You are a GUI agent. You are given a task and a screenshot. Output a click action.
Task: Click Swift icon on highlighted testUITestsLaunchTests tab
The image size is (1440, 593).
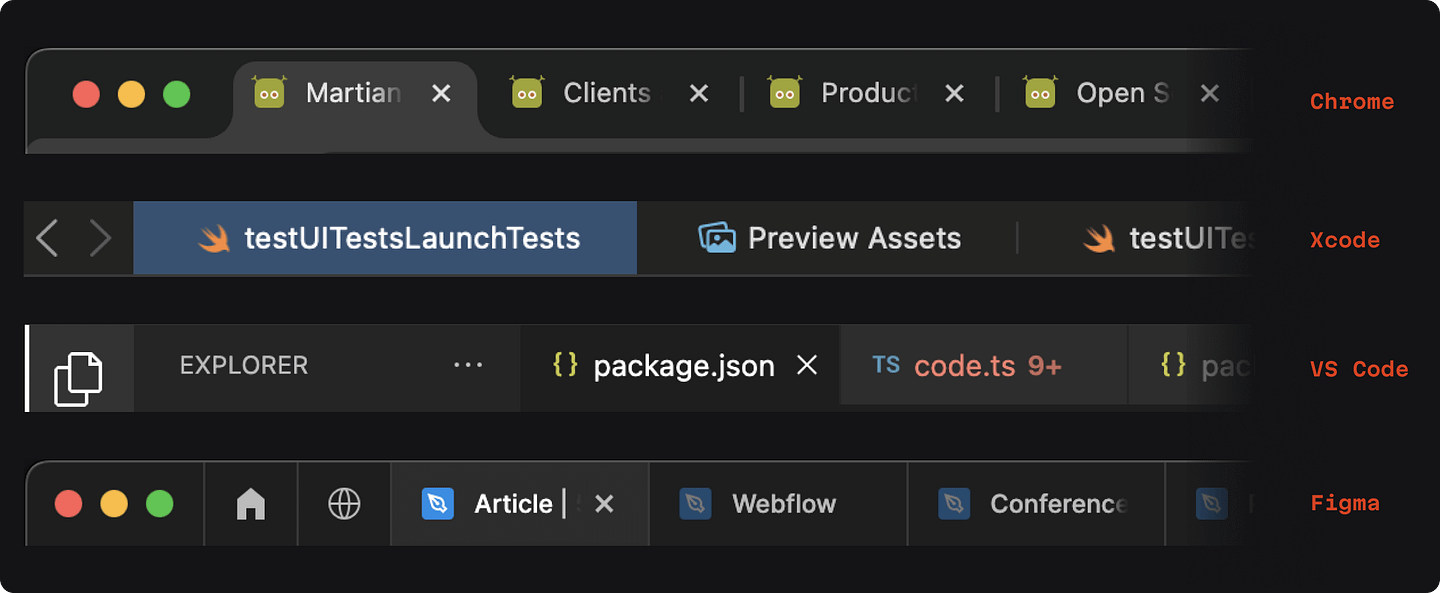[214, 238]
